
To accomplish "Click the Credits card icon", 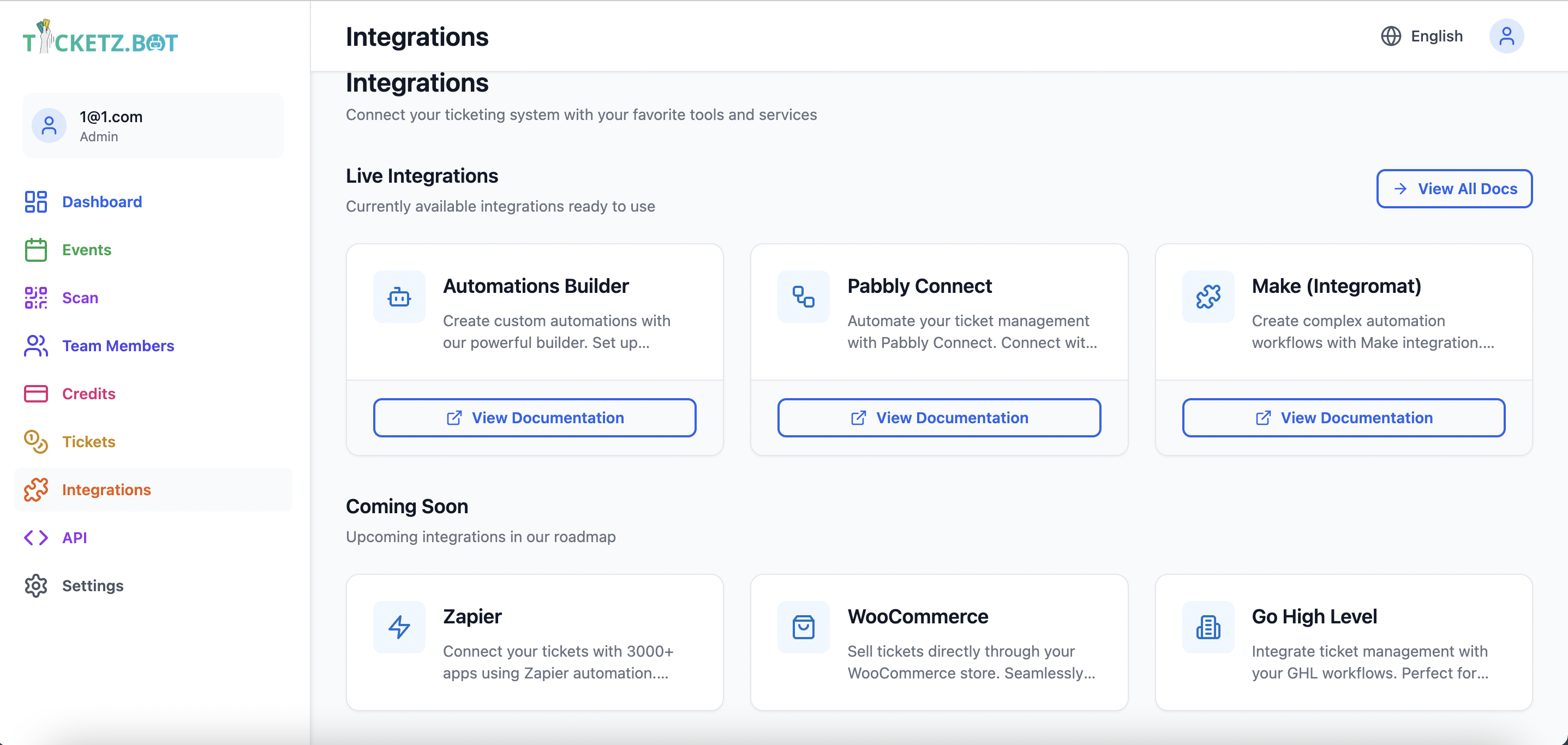I will (x=36, y=394).
